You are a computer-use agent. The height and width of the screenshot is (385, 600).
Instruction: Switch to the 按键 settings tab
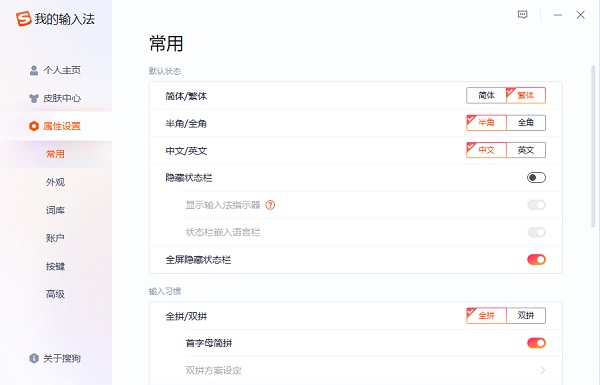tap(55, 266)
